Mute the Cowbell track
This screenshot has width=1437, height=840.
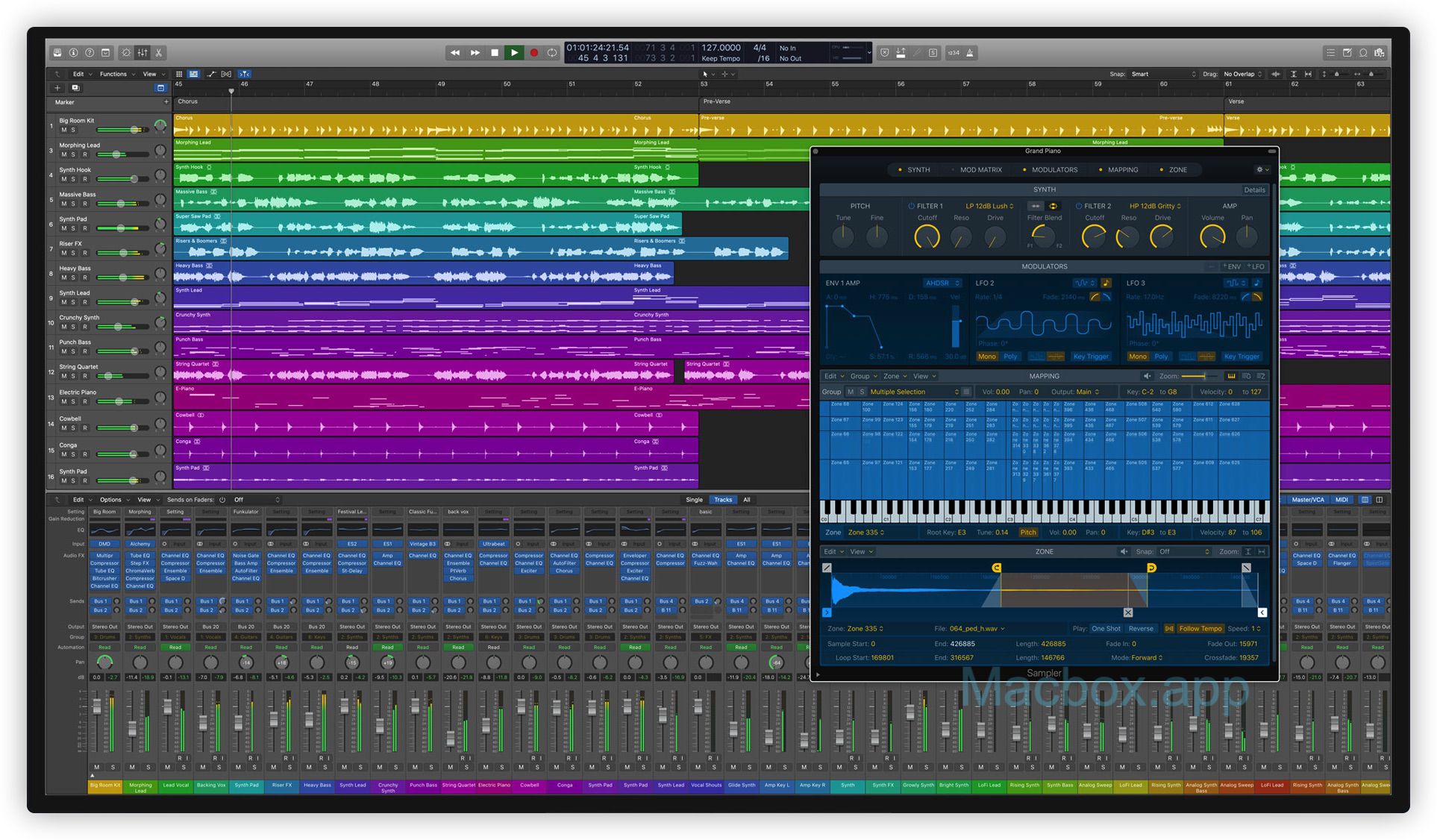point(63,428)
